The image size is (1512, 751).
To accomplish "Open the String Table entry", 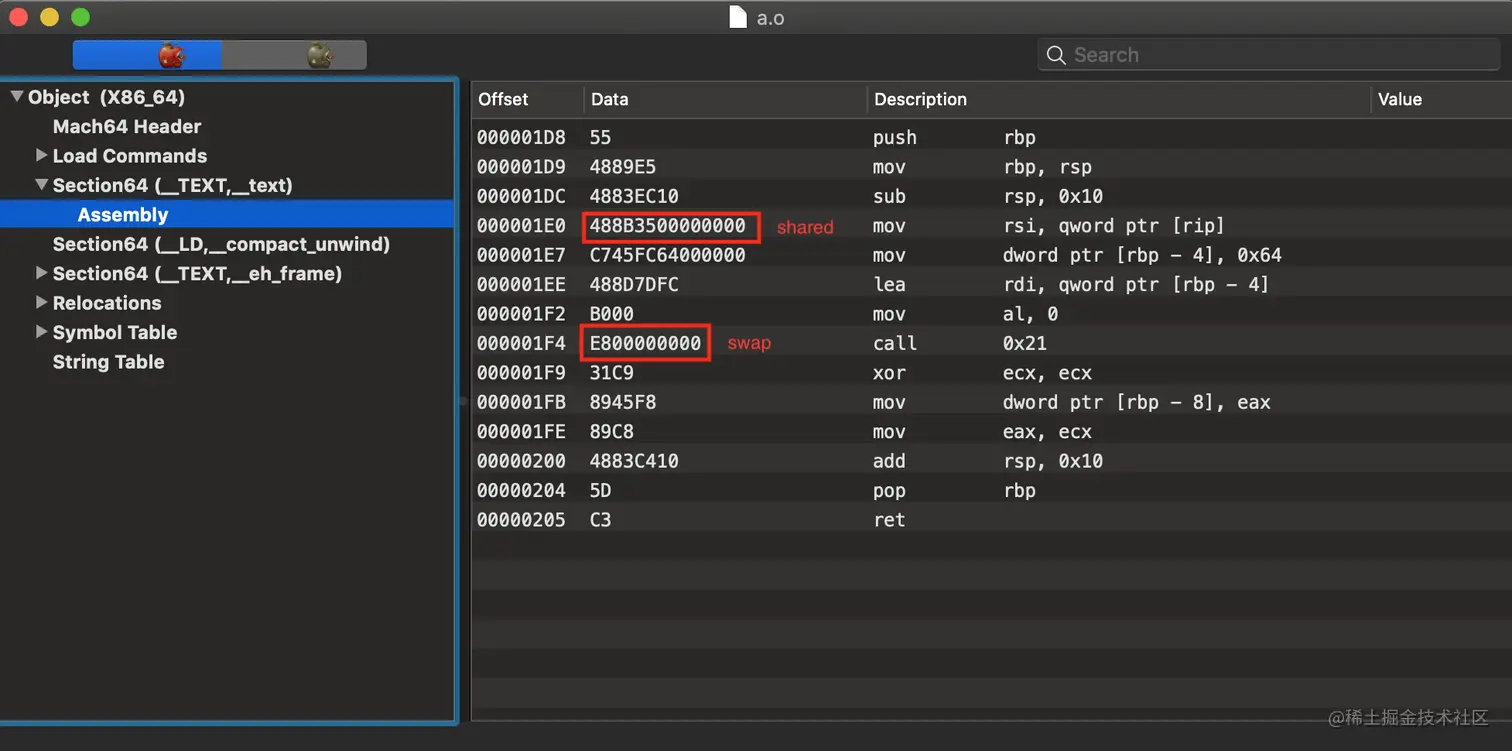I will [108, 362].
